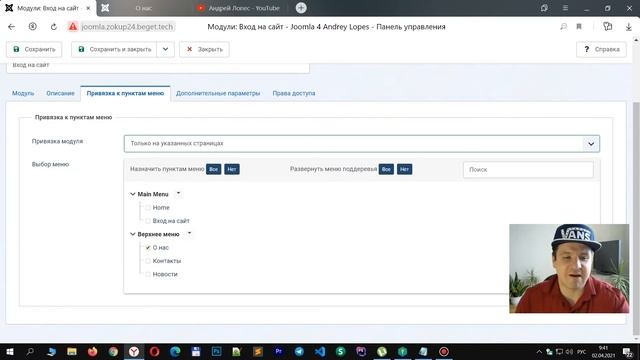Image resolution: width=640 pixels, height=360 pixels.
Task: Open Firefox from the taskbar
Action: click(x=93, y=351)
